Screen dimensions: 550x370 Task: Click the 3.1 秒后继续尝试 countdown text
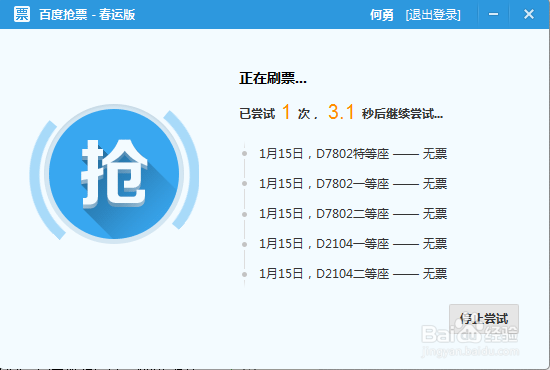pos(385,113)
